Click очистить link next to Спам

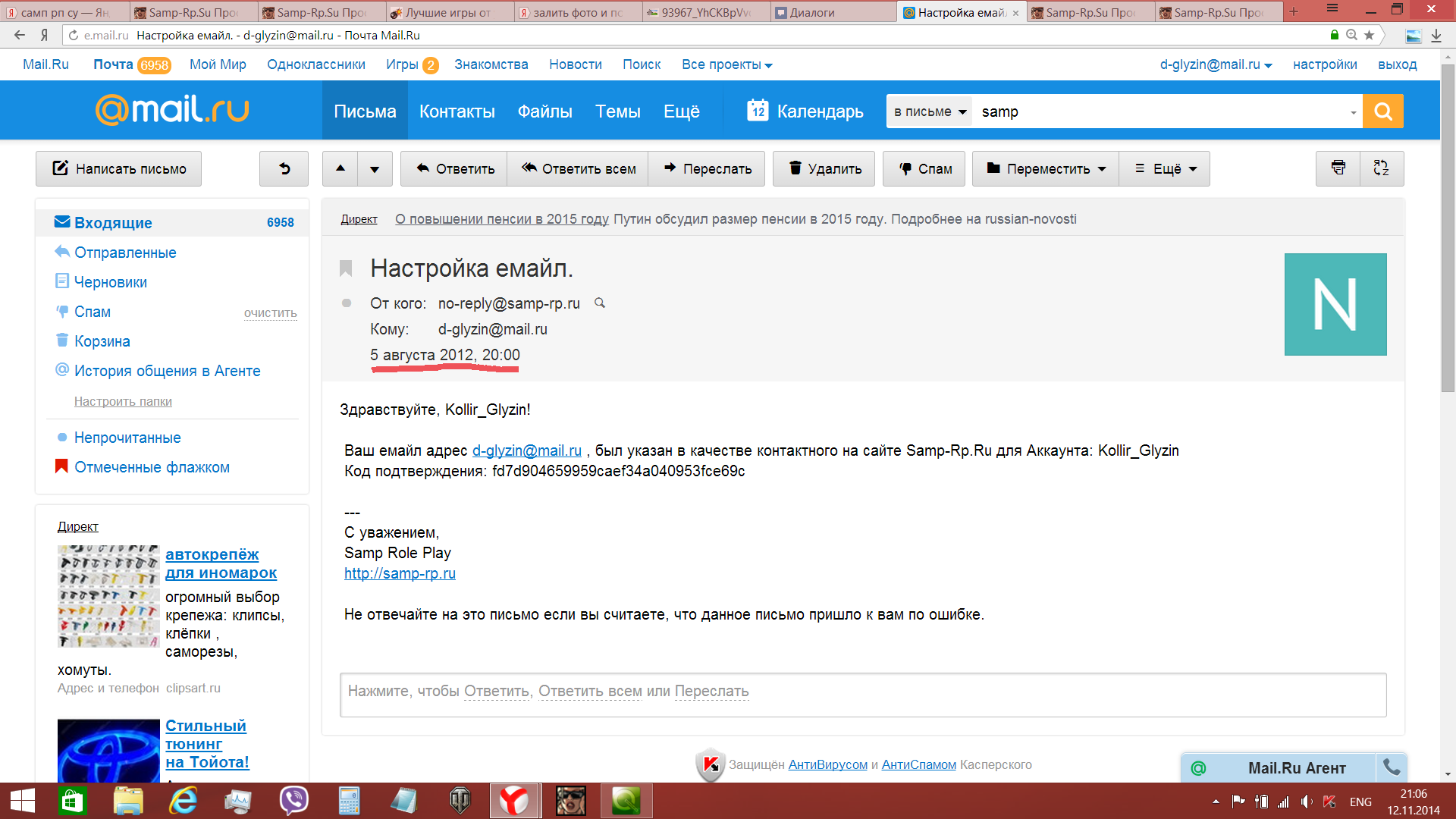pyautogui.click(x=270, y=312)
